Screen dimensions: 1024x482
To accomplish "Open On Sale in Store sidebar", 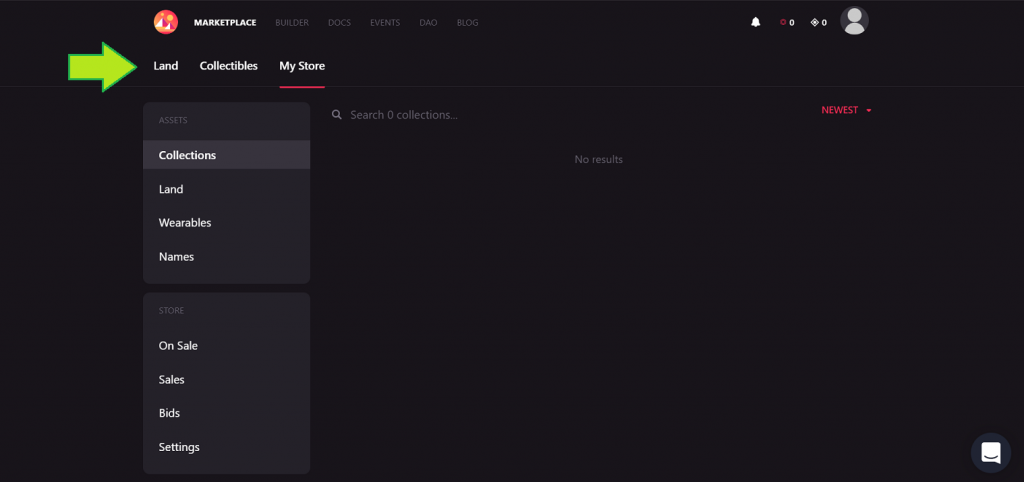I will (227, 345).
